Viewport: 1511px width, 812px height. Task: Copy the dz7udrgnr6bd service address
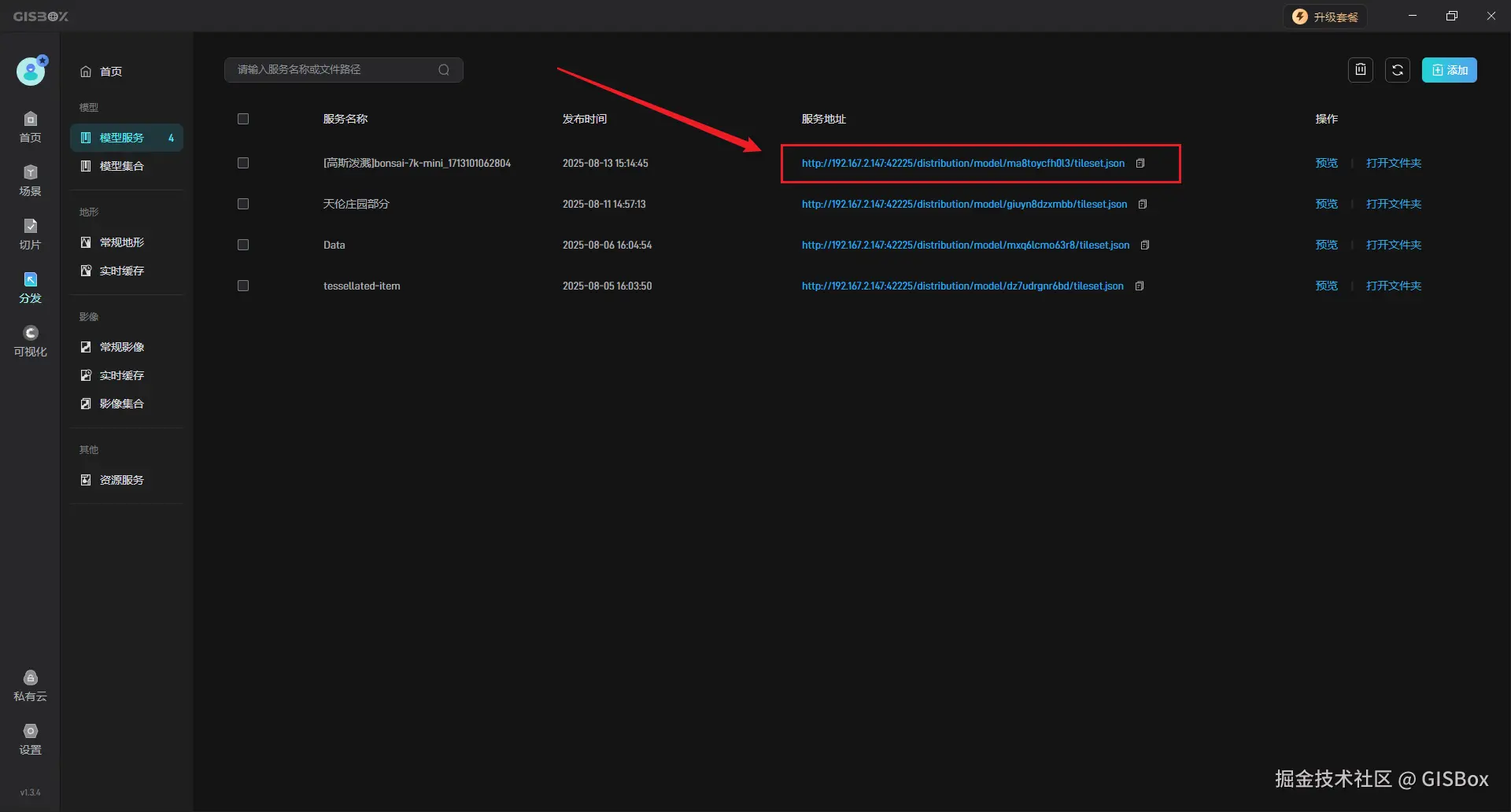(x=1140, y=286)
